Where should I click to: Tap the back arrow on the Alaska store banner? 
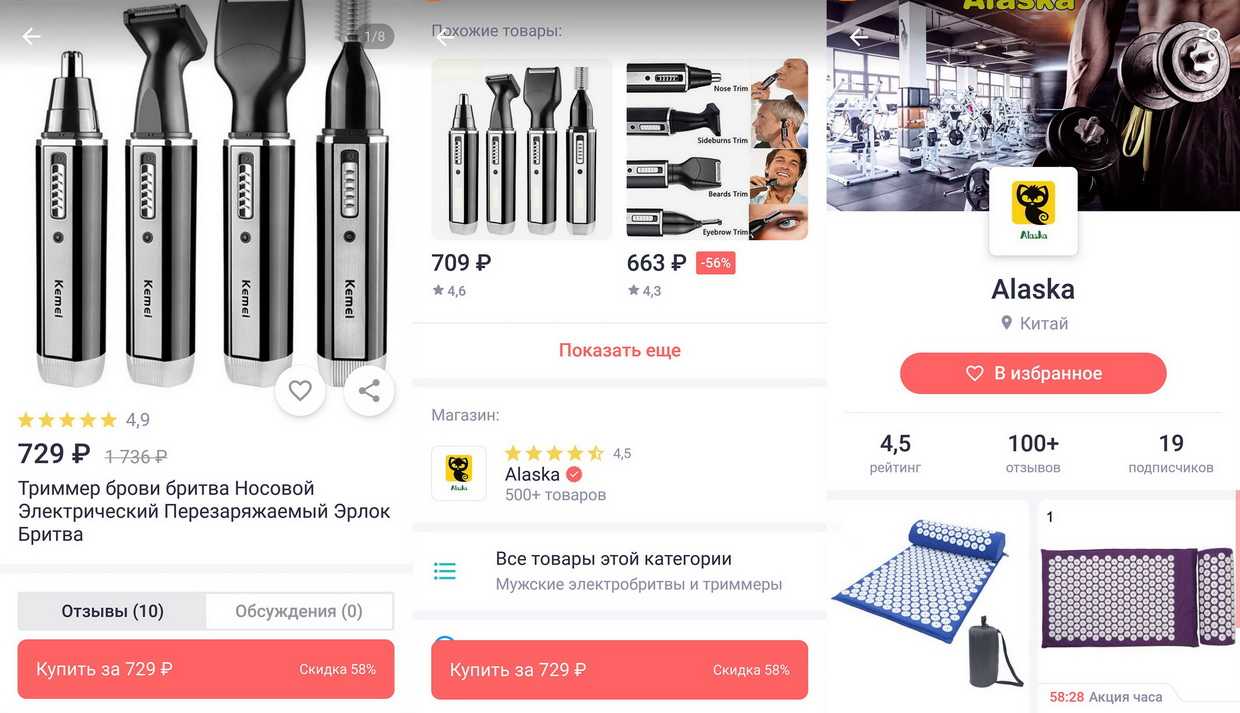coord(858,37)
